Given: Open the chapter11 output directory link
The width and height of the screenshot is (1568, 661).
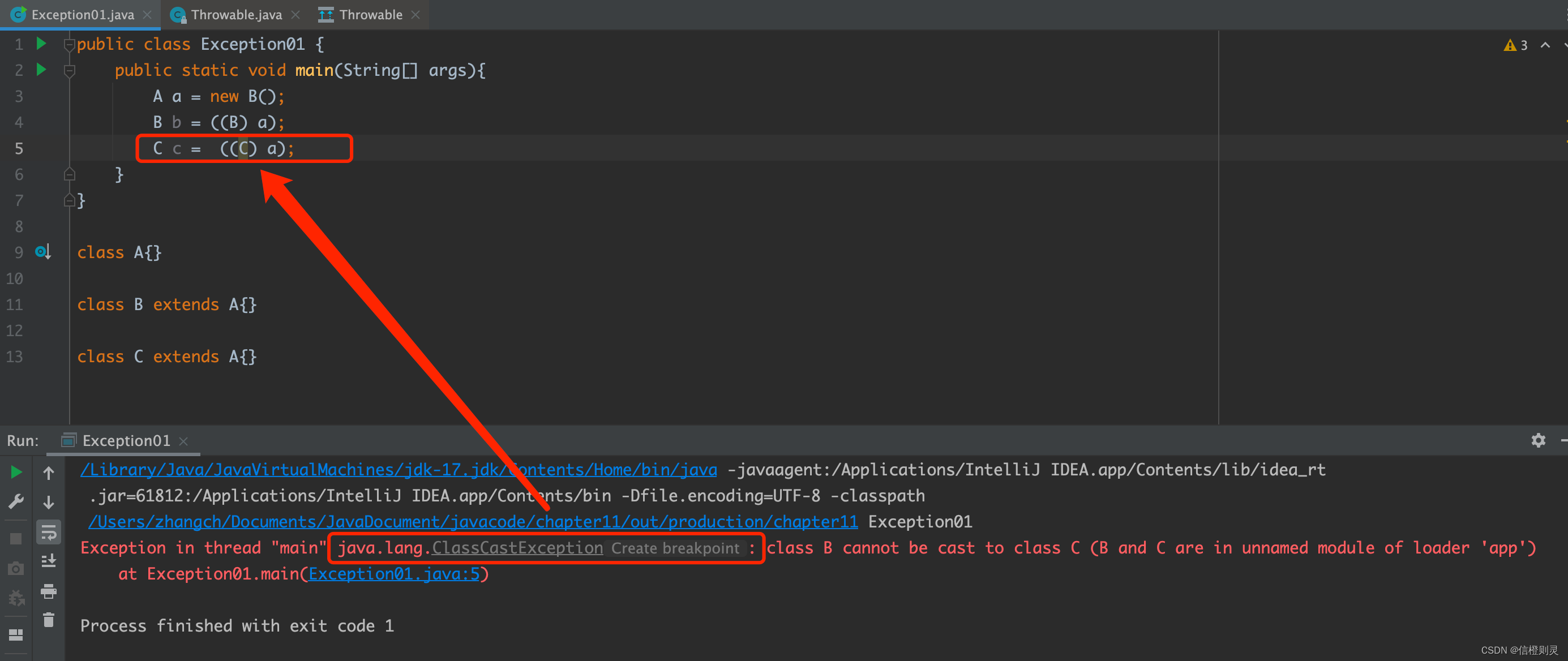Looking at the screenshot, I should coord(473,522).
